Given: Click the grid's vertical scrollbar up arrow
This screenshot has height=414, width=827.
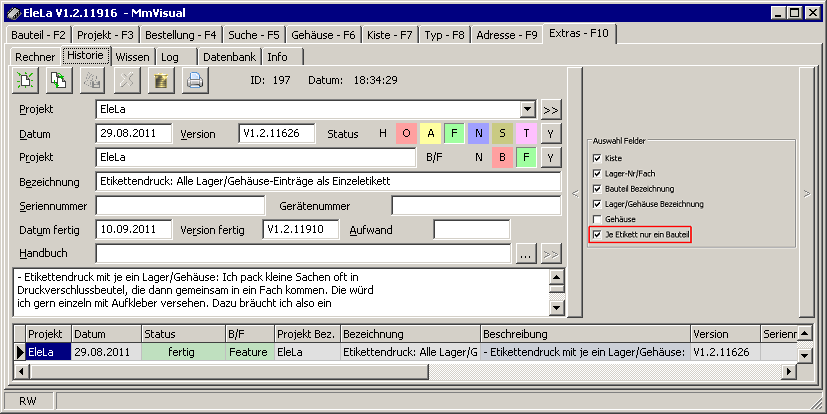Looking at the screenshot, I should [804, 333].
